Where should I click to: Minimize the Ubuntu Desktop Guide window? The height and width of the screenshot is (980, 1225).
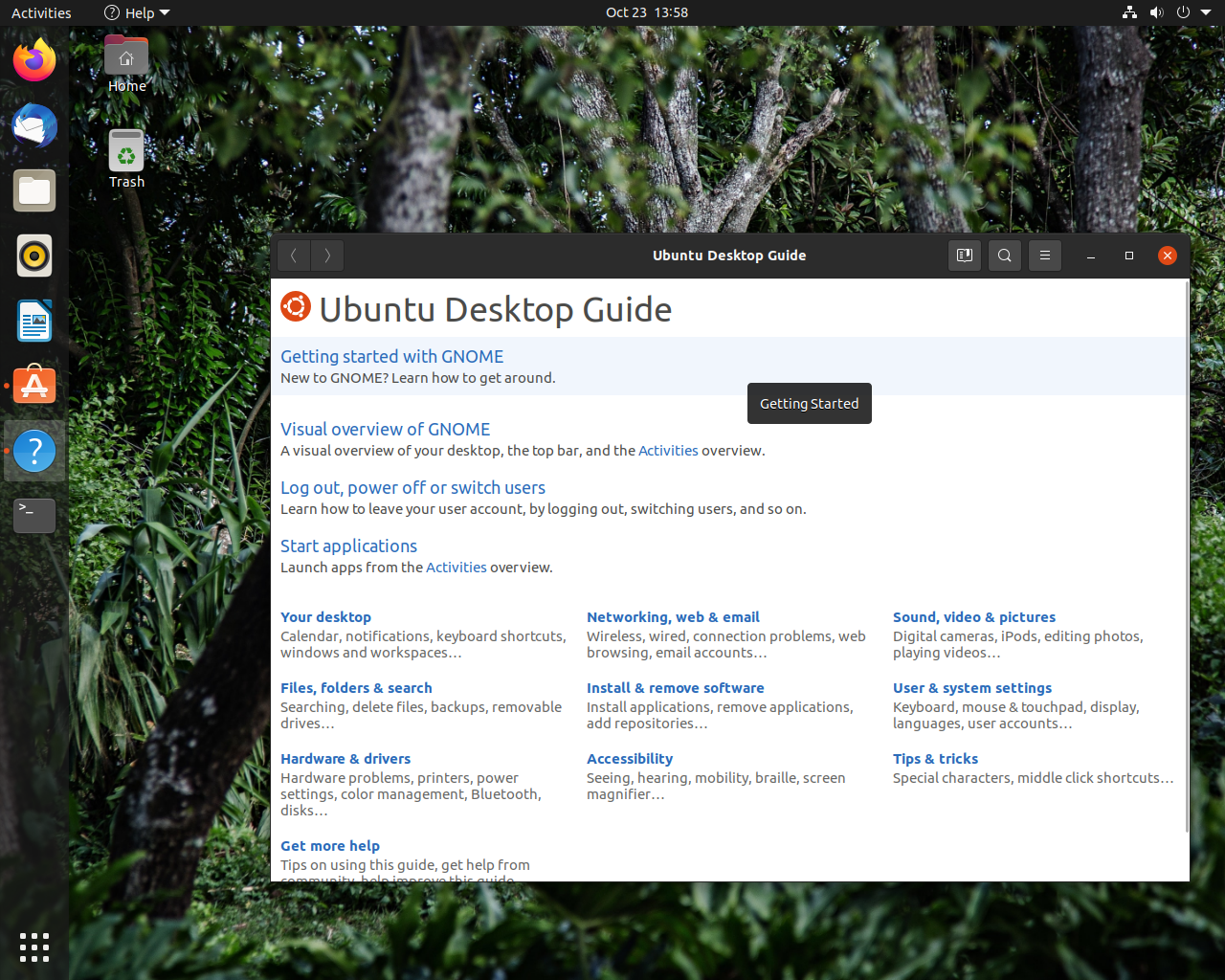pyautogui.click(x=1091, y=256)
